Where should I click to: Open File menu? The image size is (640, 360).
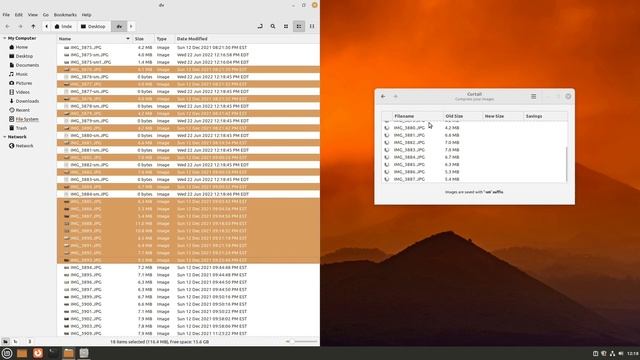coord(6,15)
